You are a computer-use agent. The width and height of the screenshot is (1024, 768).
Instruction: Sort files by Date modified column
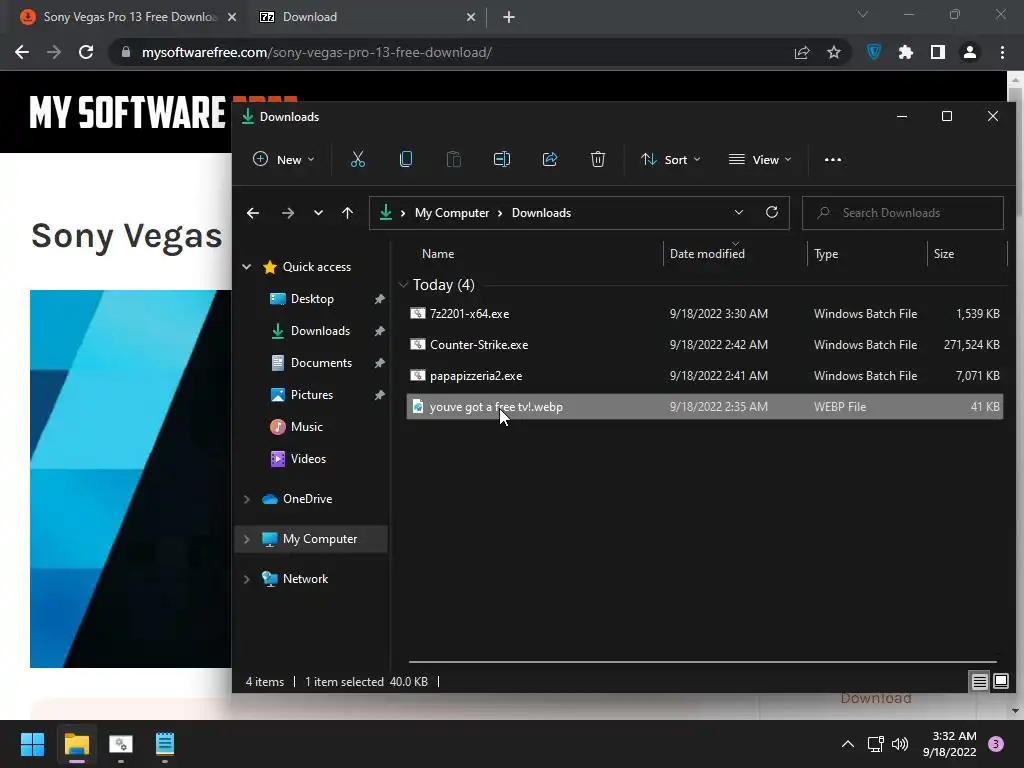coord(707,254)
